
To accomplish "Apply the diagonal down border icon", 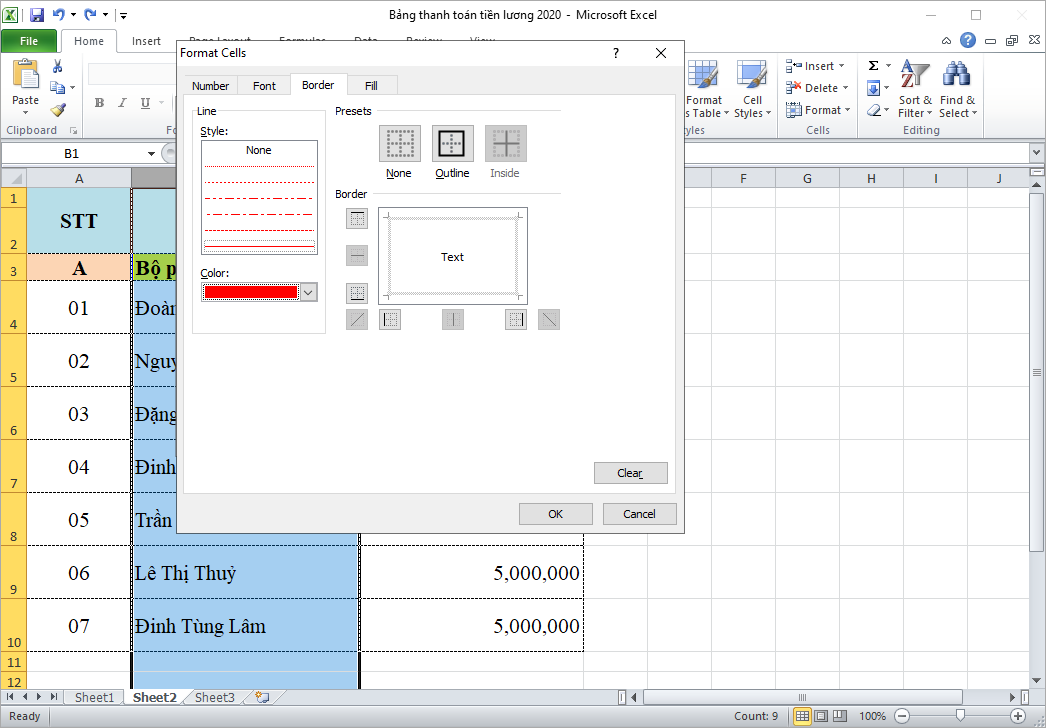I will click(548, 319).
